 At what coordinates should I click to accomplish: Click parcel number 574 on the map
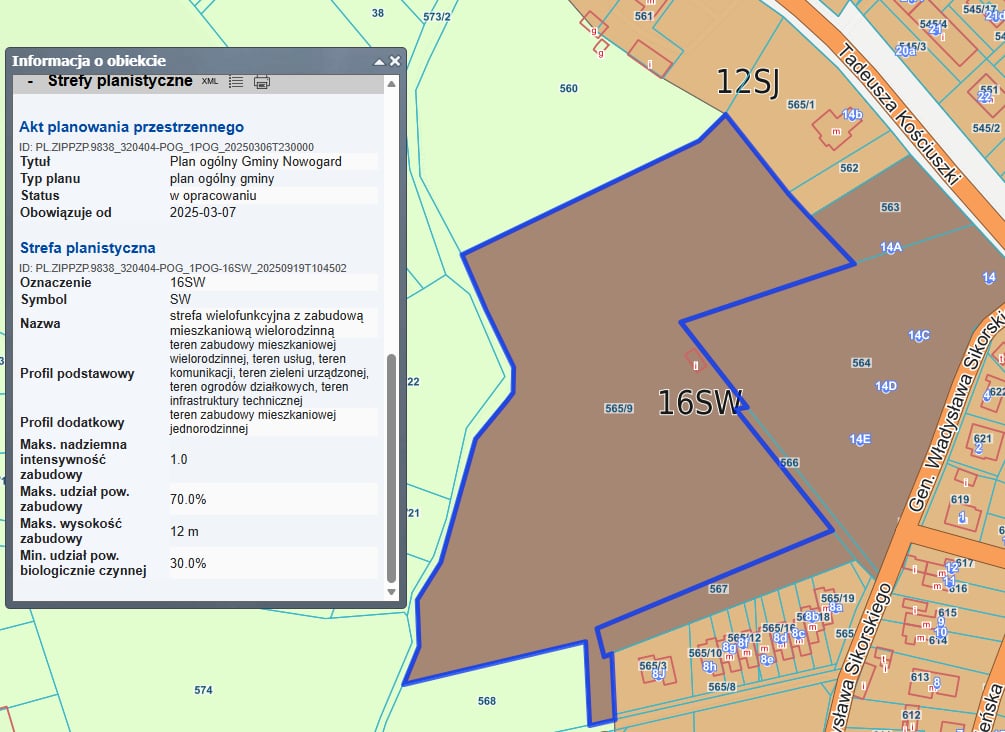203,690
